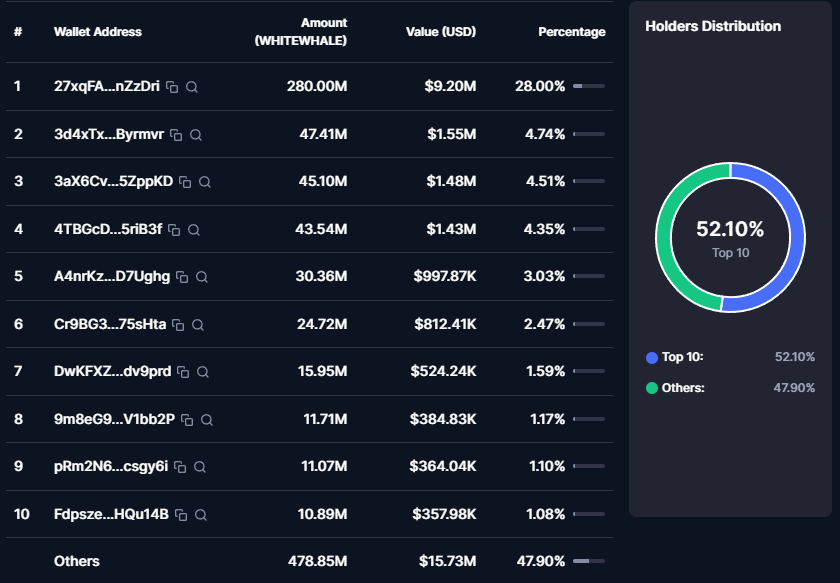Open wallet pRm2N6...csgy6i address

pyautogui.click(x=111, y=466)
